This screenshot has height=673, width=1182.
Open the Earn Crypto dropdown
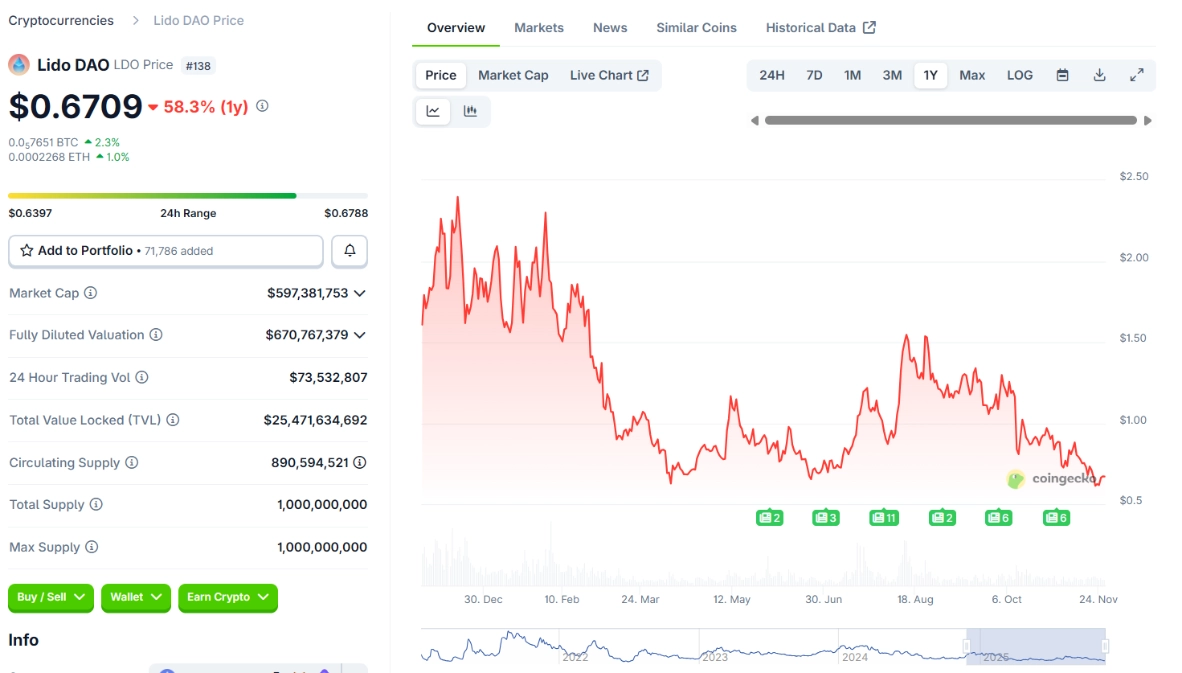(x=228, y=597)
